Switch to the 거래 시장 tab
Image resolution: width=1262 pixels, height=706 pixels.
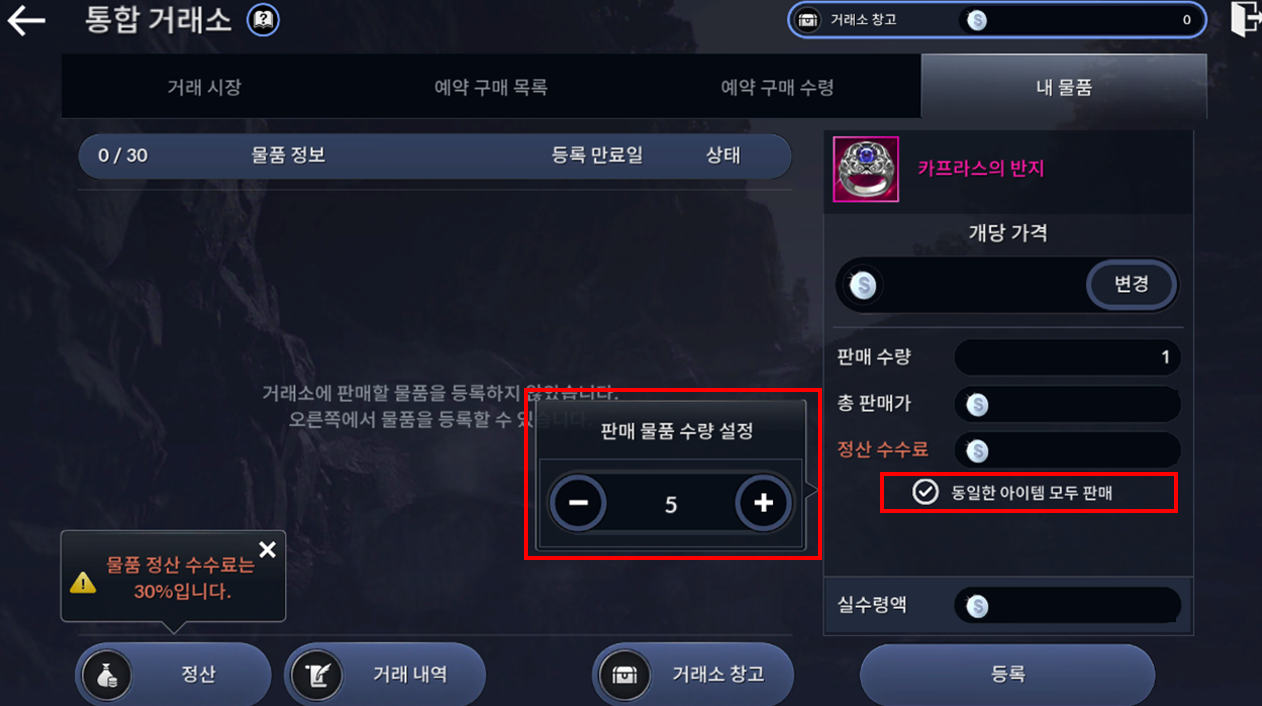tap(204, 87)
